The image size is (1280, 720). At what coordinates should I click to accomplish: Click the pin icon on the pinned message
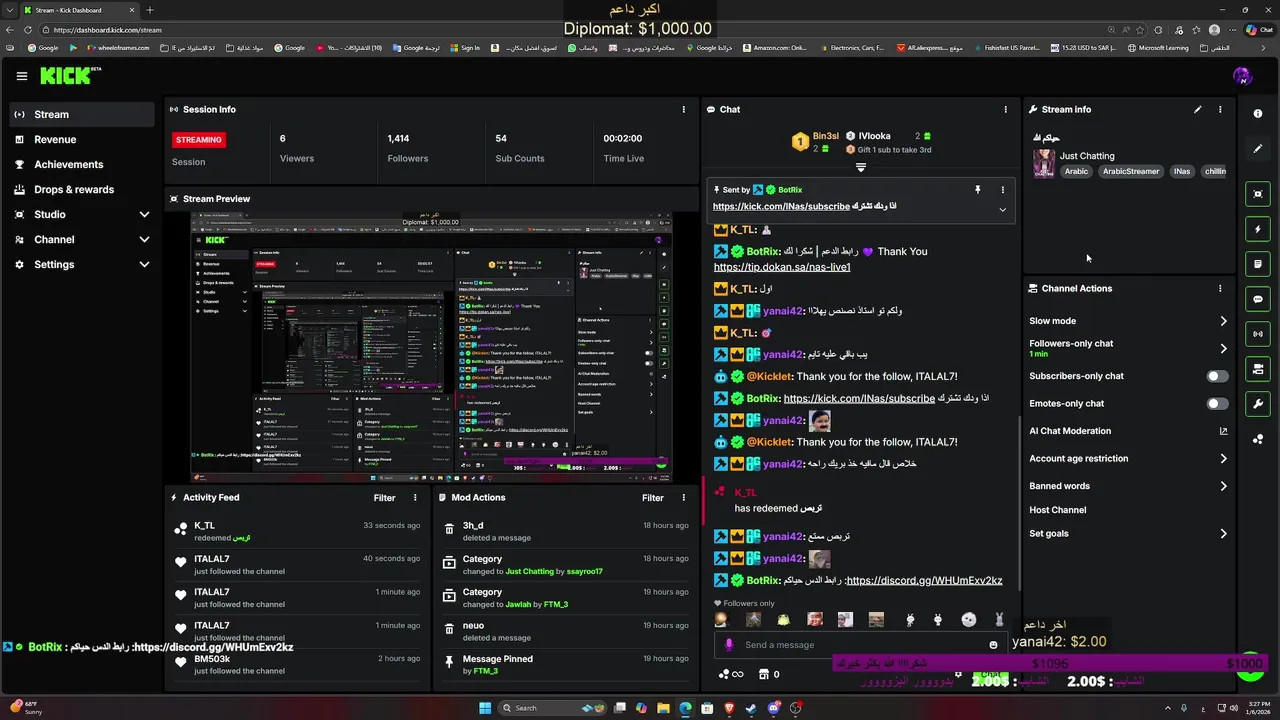[978, 189]
